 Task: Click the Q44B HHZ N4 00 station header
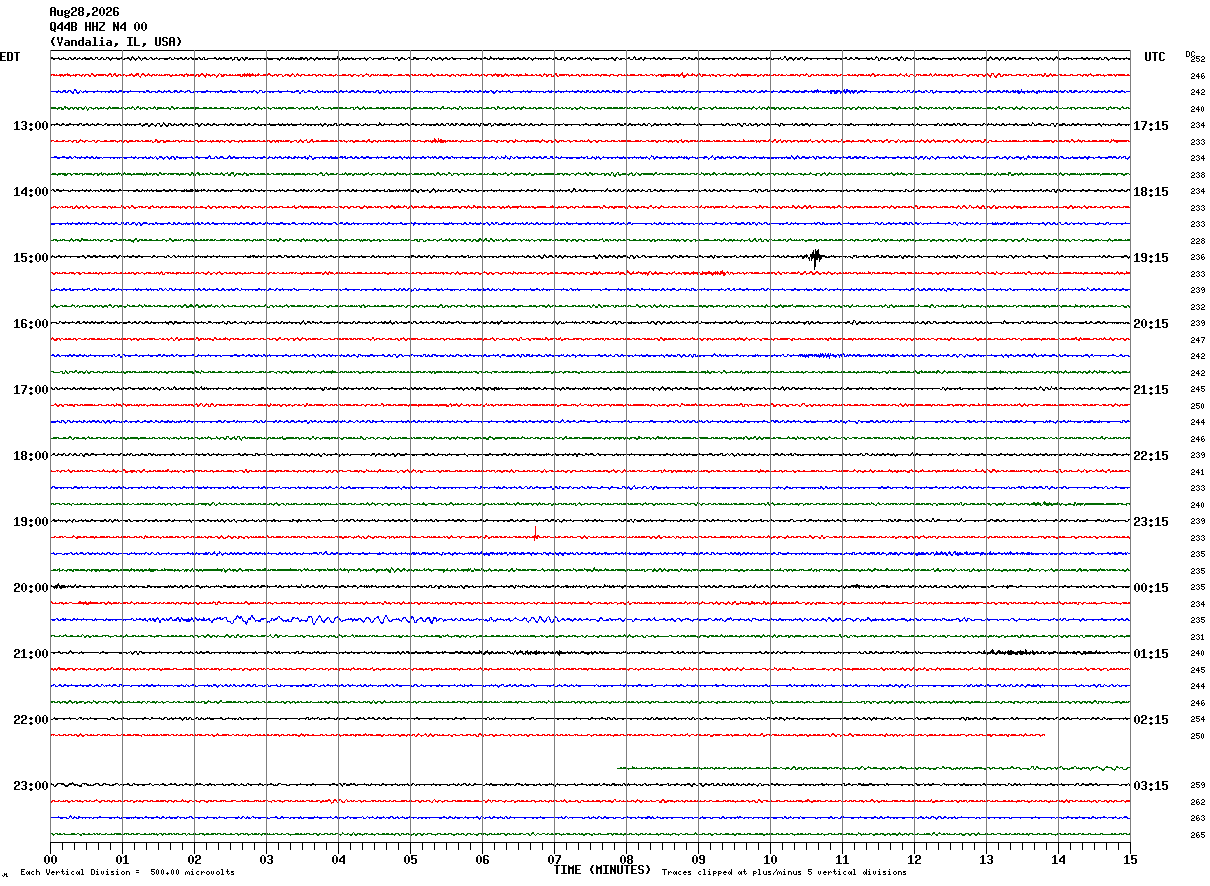98,27
